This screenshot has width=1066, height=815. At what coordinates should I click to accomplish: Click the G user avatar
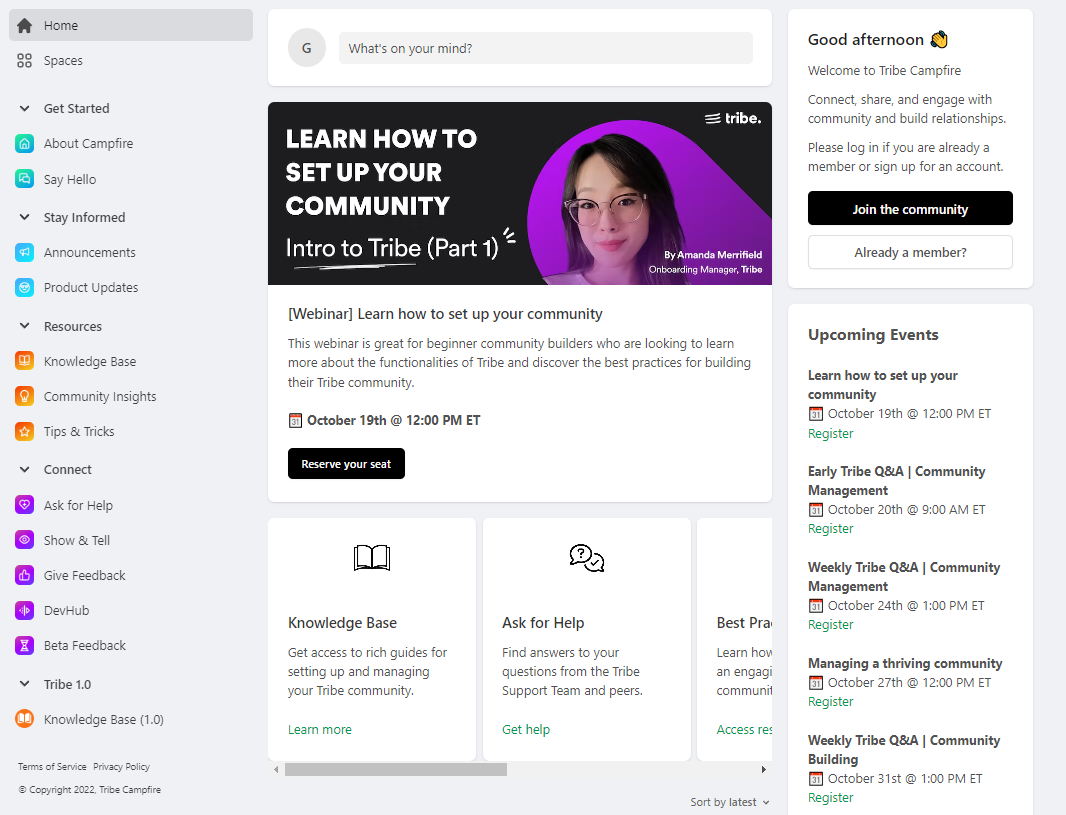(x=307, y=48)
